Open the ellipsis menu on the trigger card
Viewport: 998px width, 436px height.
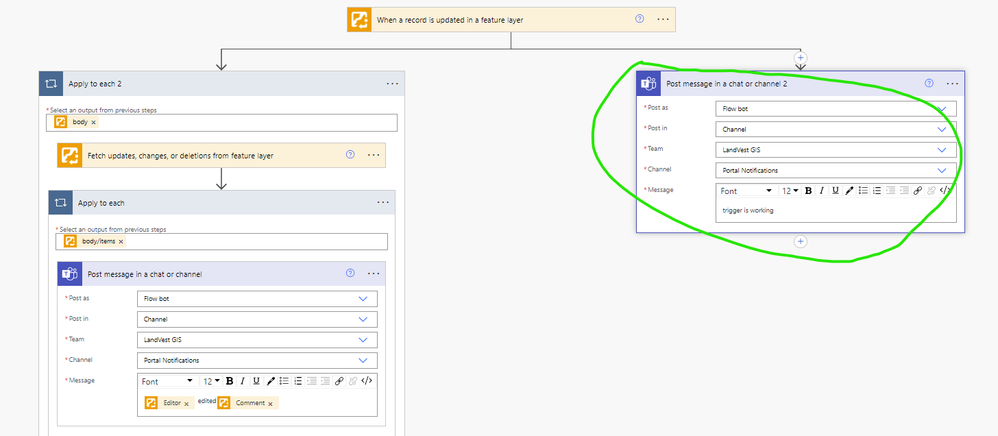click(x=663, y=19)
